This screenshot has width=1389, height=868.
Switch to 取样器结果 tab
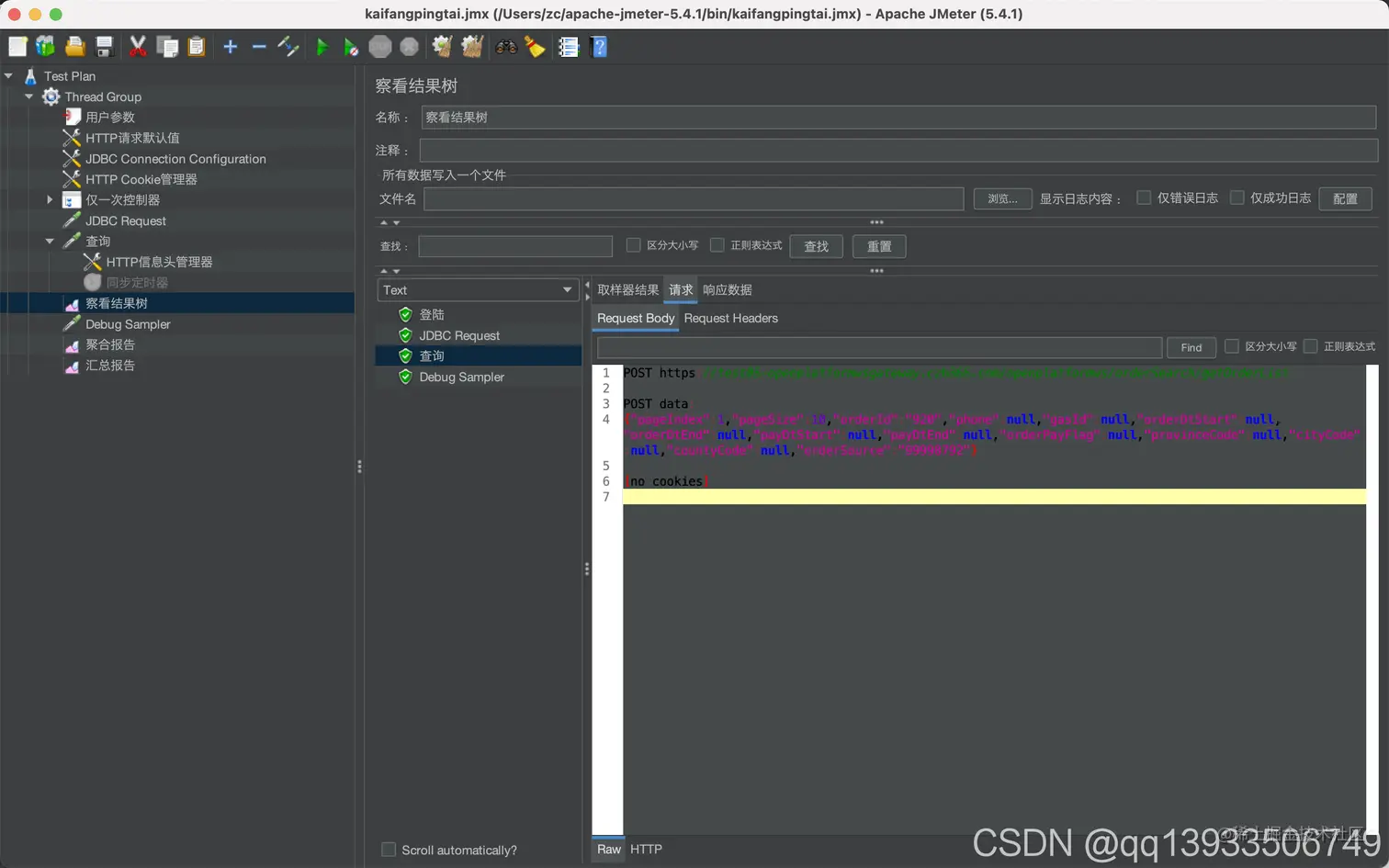628,289
